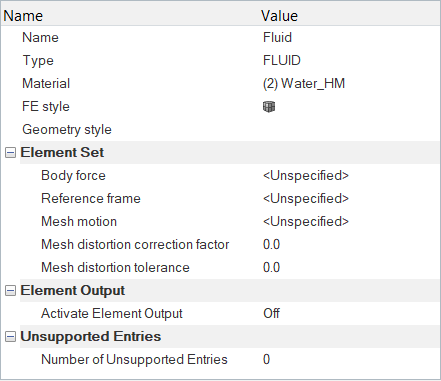Click the empty Geometry style value cell
Viewport: 441px width, 381px height.
pyautogui.click(x=349, y=130)
